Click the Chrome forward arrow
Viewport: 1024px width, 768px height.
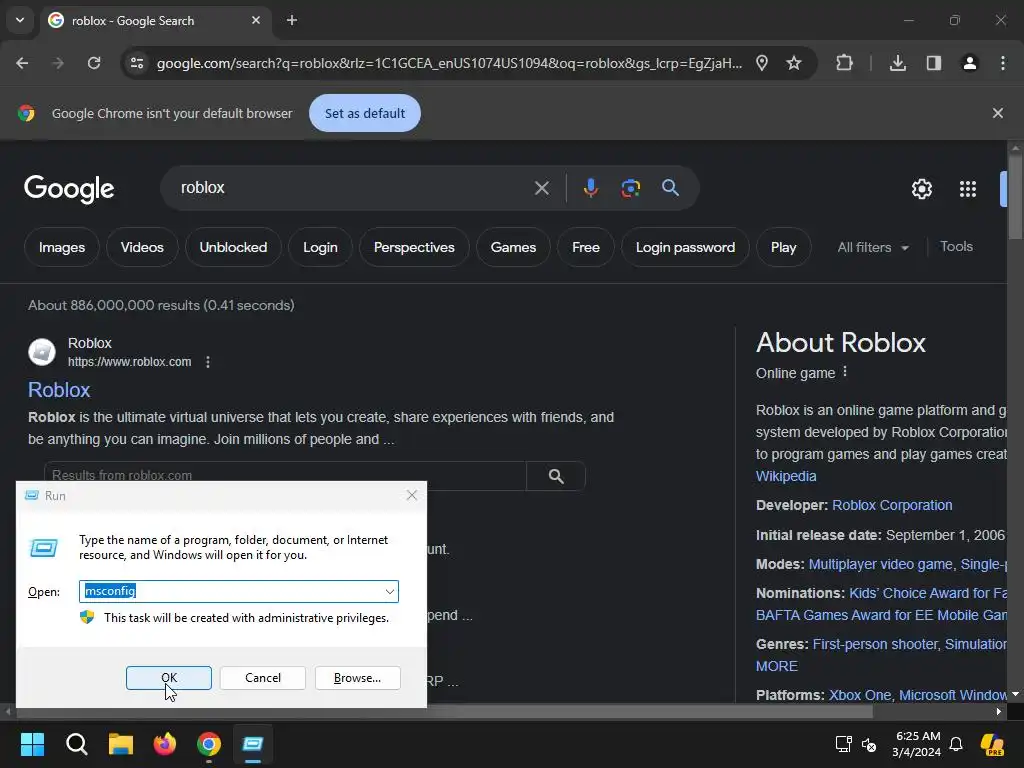(58, 63)
